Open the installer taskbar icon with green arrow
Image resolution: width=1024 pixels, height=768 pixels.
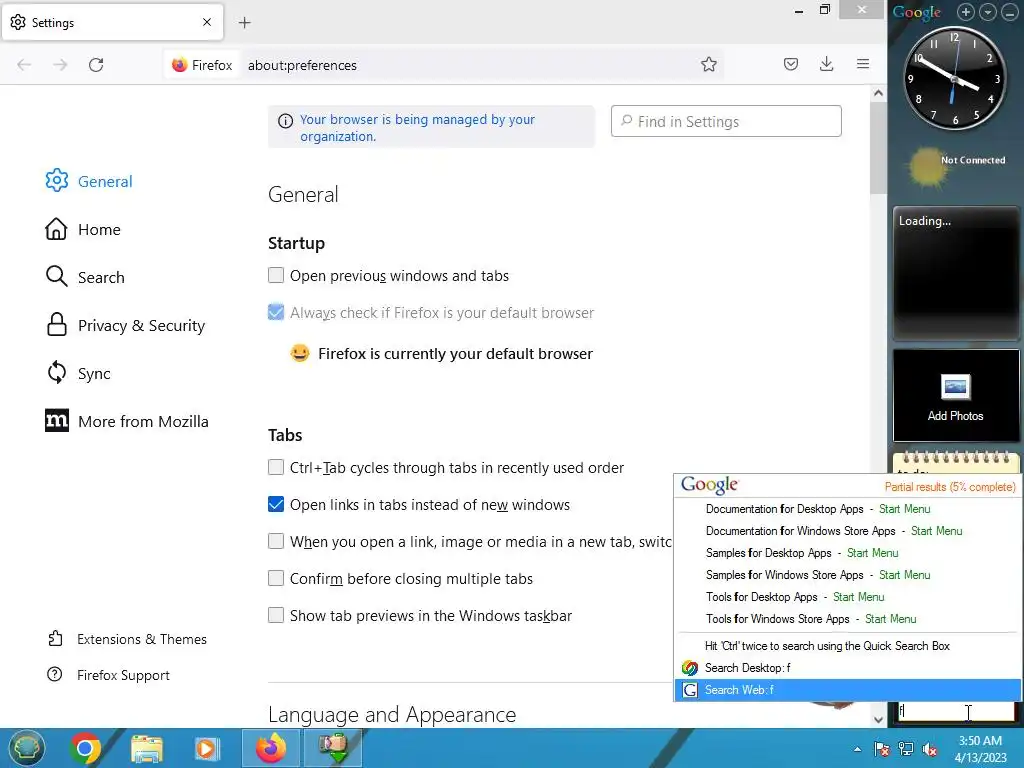tap(332, 748)
